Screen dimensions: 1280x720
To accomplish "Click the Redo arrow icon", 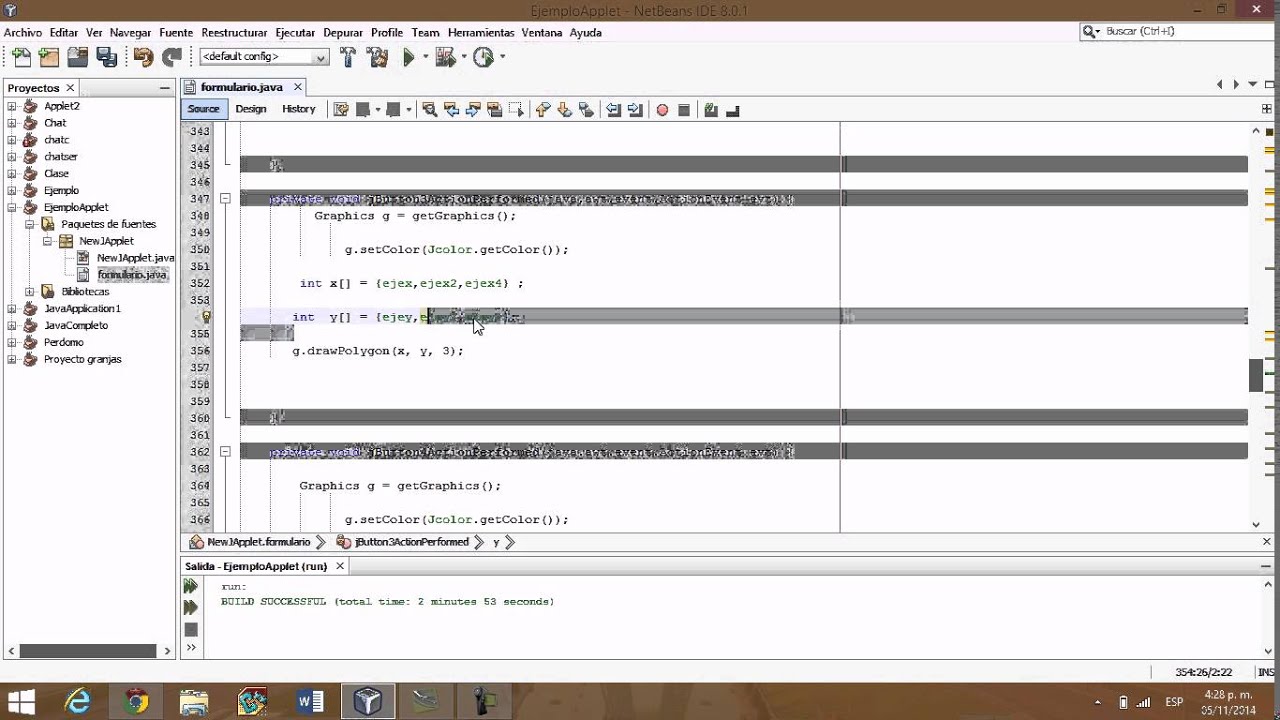I will point(172,57).
